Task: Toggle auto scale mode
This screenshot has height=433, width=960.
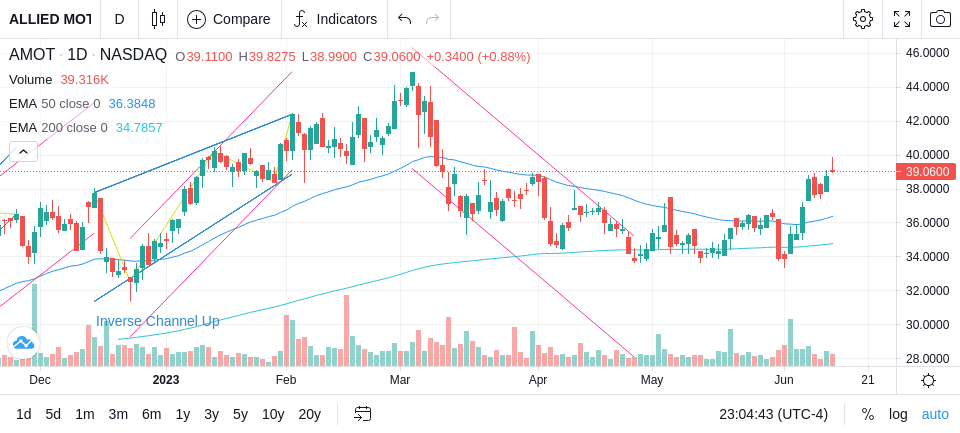Action: click(x=935, y=415)
